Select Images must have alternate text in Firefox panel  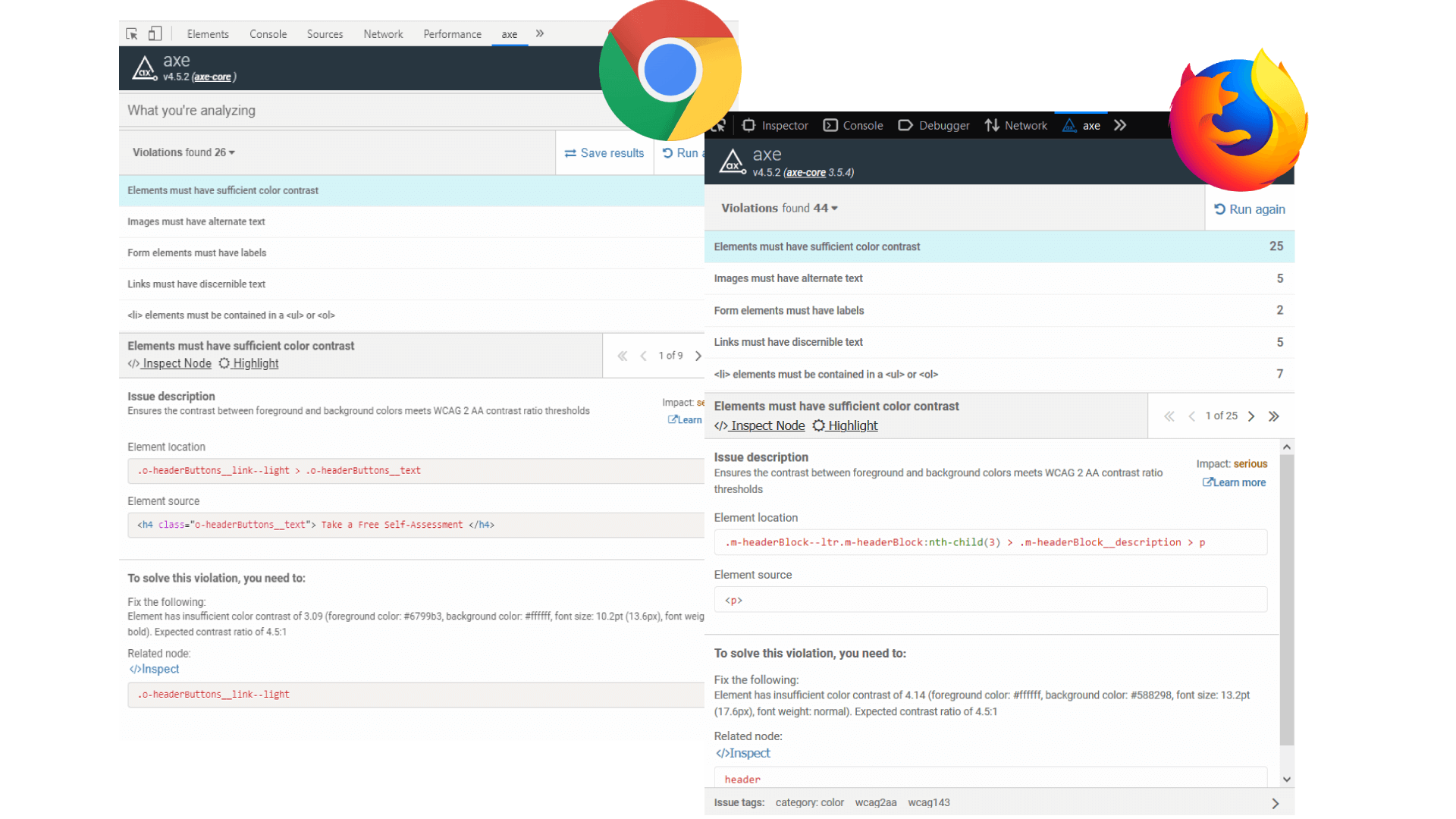999,278
